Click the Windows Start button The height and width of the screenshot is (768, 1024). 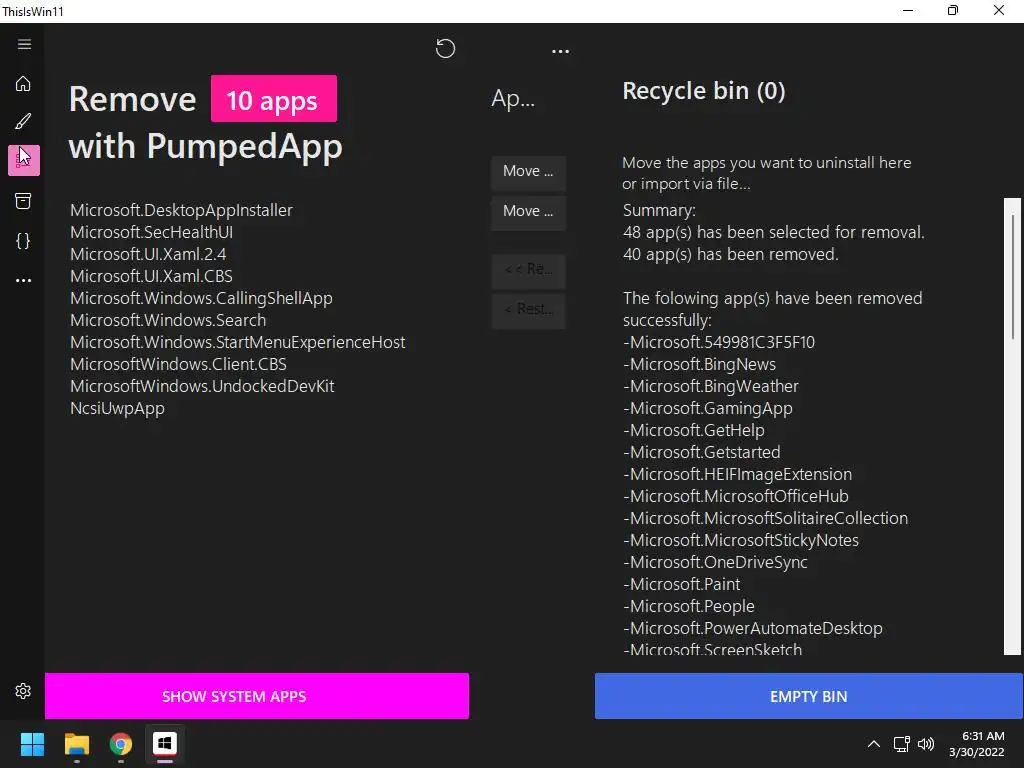[x=32, y=744]
